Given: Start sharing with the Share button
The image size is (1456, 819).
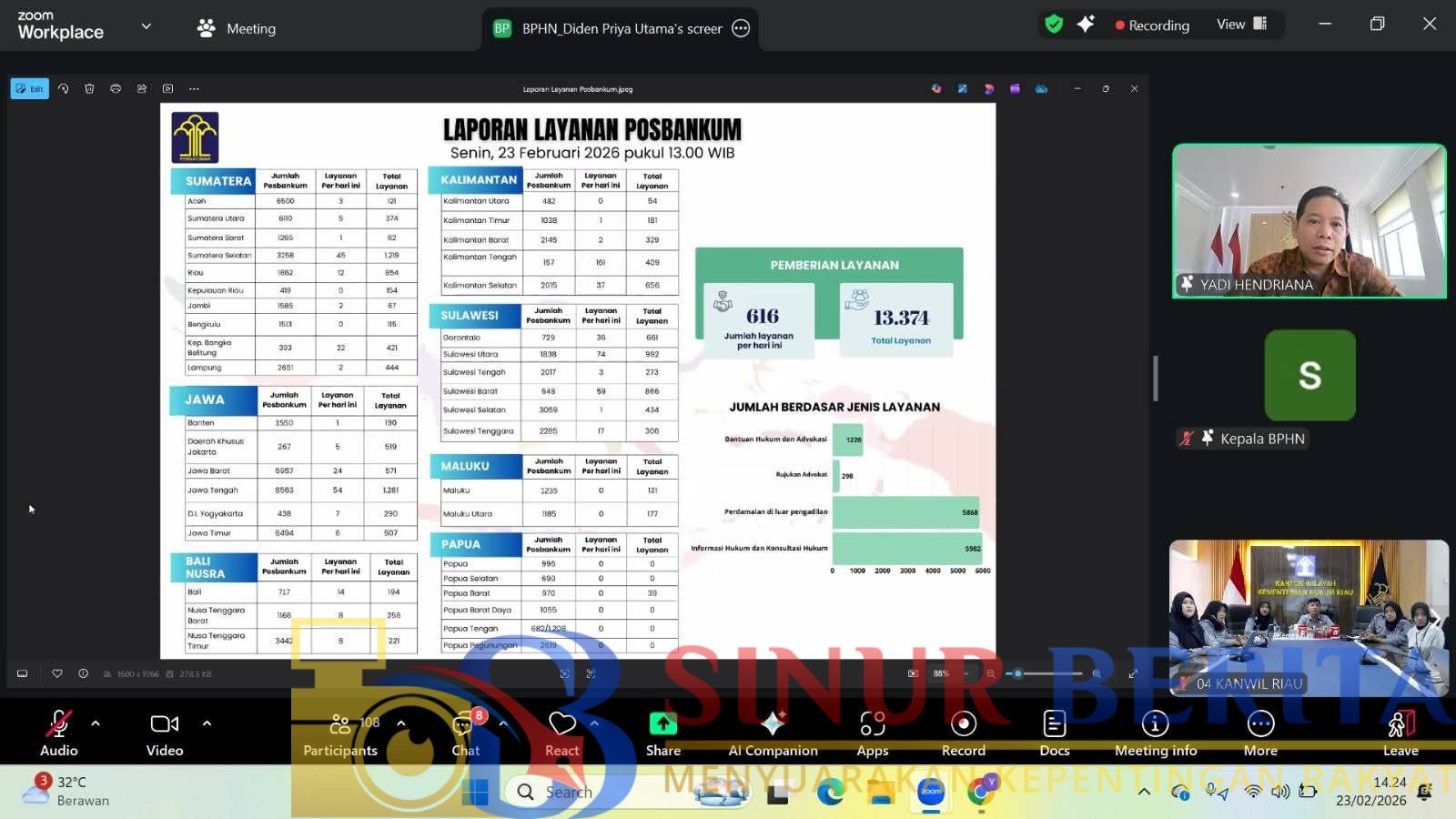Looking at the screenshot, I should tap(662, 733).
